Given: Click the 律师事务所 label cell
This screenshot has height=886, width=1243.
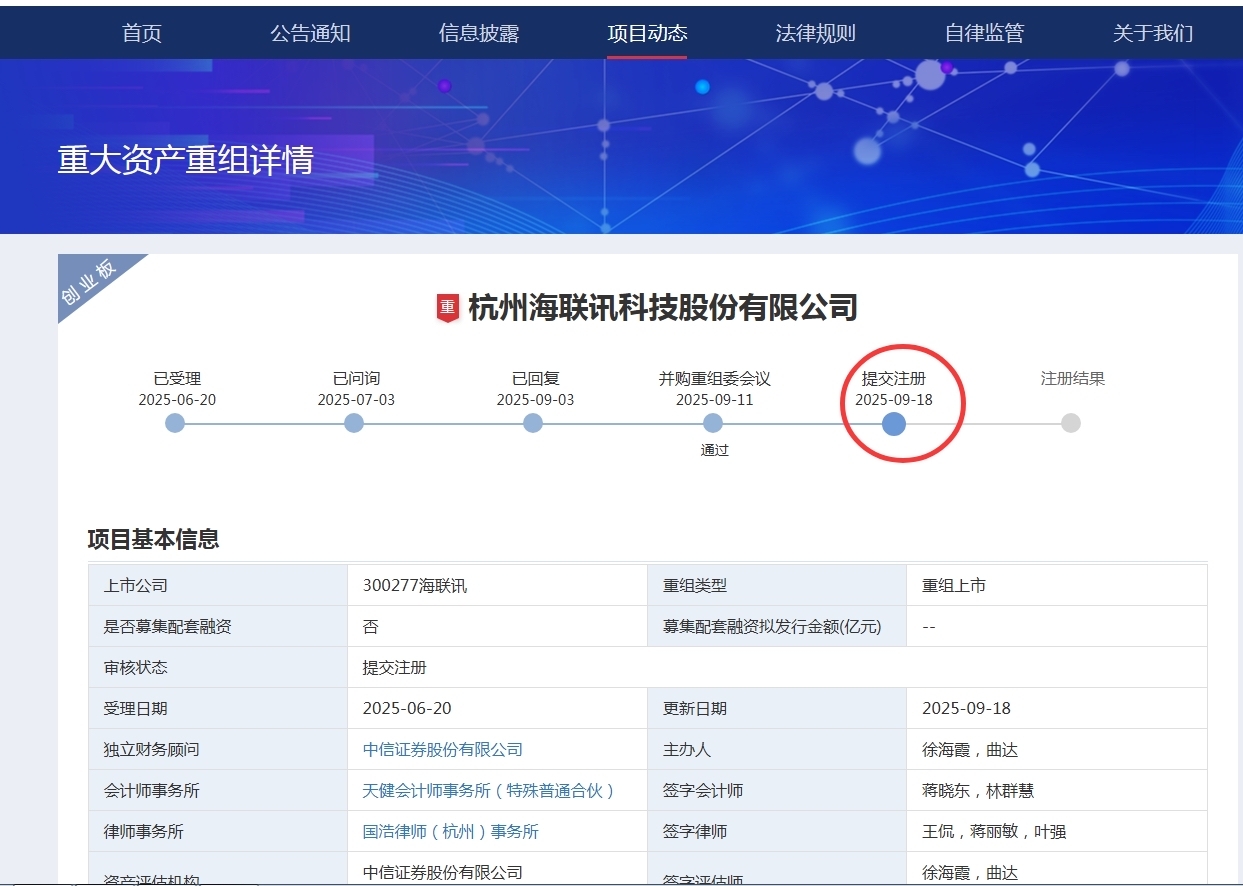Looking at the screenshot, I should click(218, 831).
